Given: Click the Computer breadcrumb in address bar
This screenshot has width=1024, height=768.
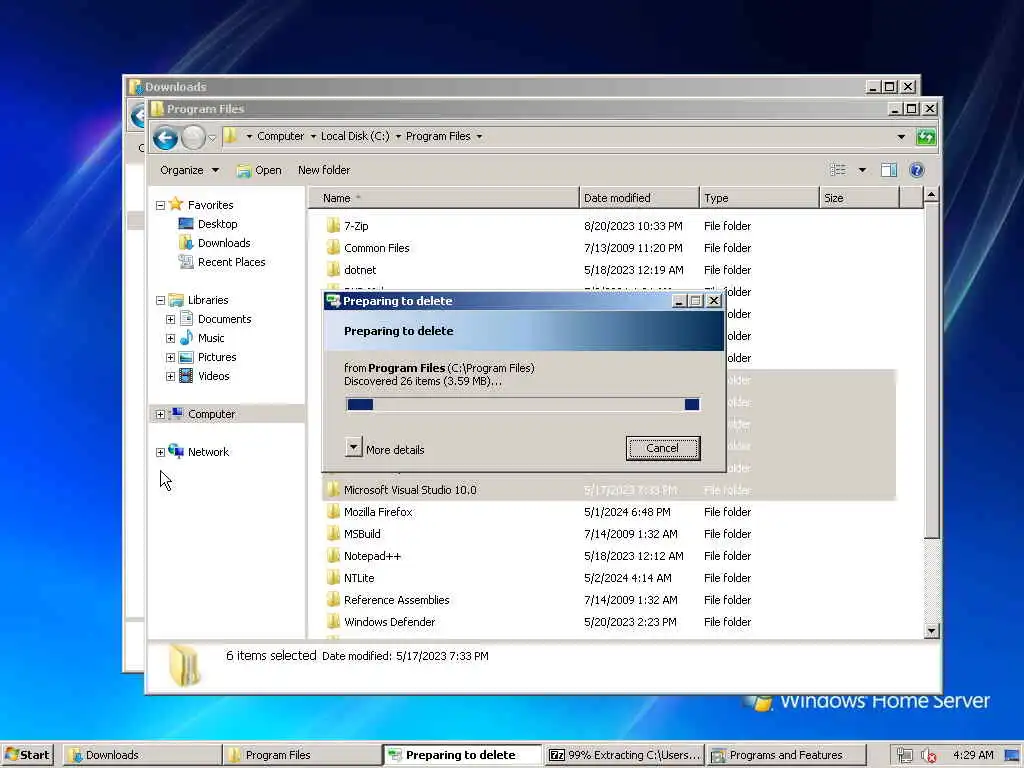Looking at the screenshot, I should (280, 136).
